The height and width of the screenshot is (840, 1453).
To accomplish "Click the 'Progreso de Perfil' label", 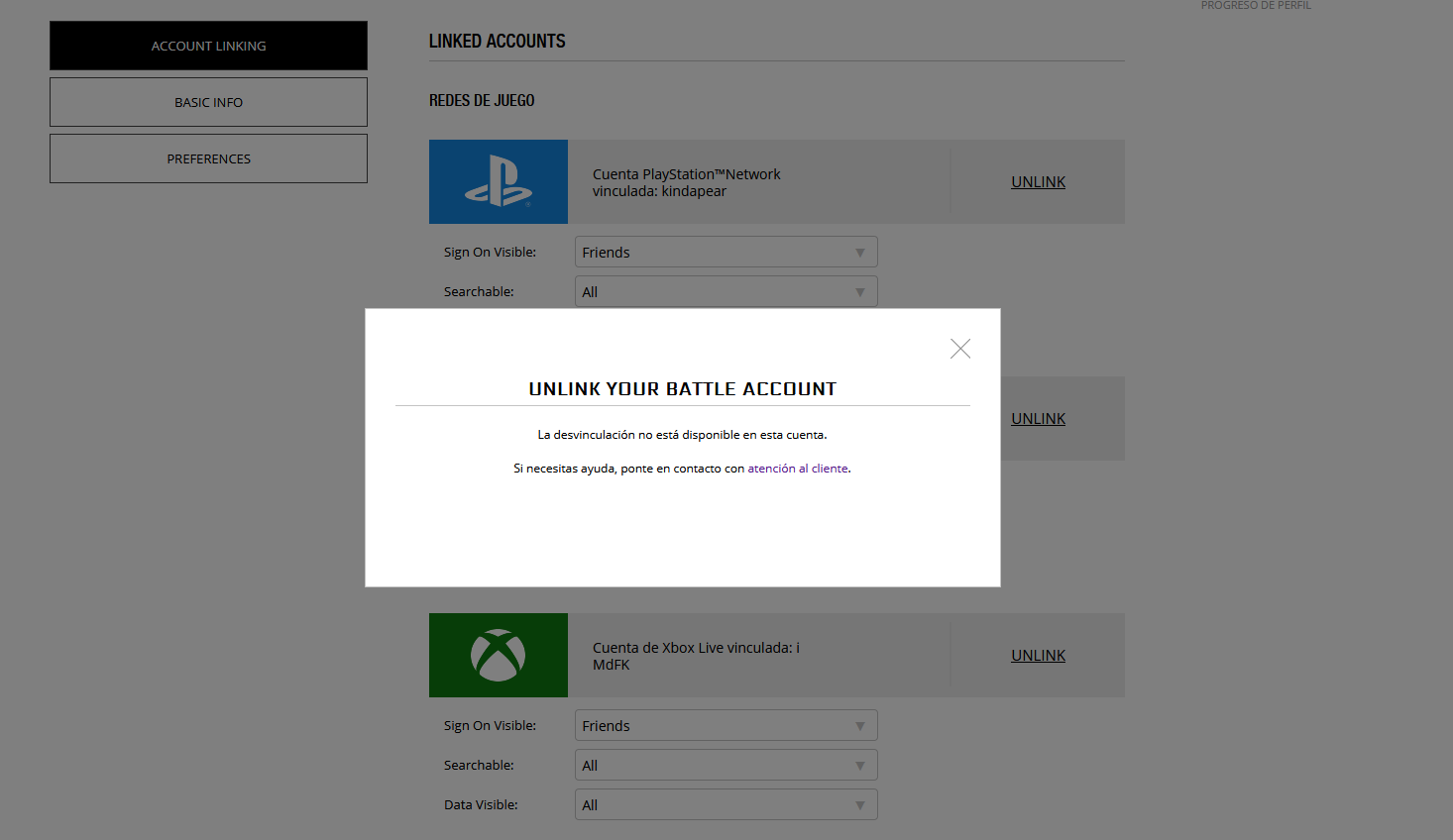I will [1256, 5].
